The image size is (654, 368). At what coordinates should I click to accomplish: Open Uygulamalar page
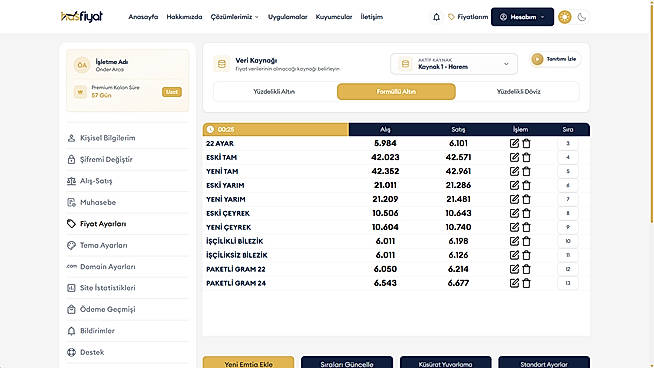(x=287, y=17)
